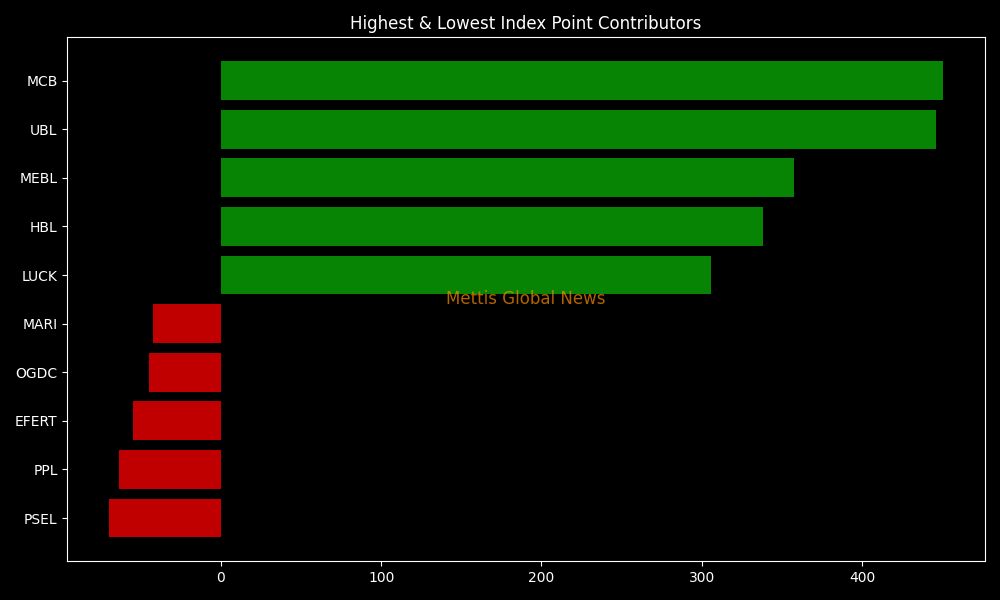Select the green UBL bar
This screenshot has width=1000, height=600.
[x=578, y=130]
